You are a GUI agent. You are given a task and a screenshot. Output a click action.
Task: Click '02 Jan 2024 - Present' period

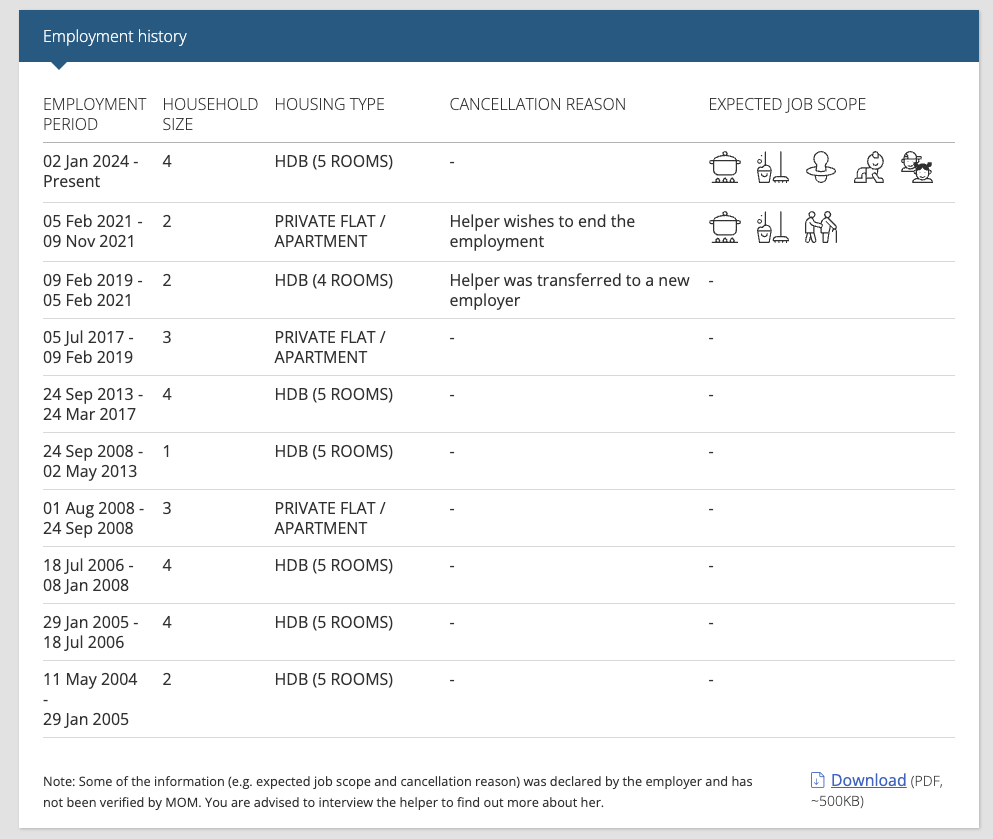click(91, 171)
